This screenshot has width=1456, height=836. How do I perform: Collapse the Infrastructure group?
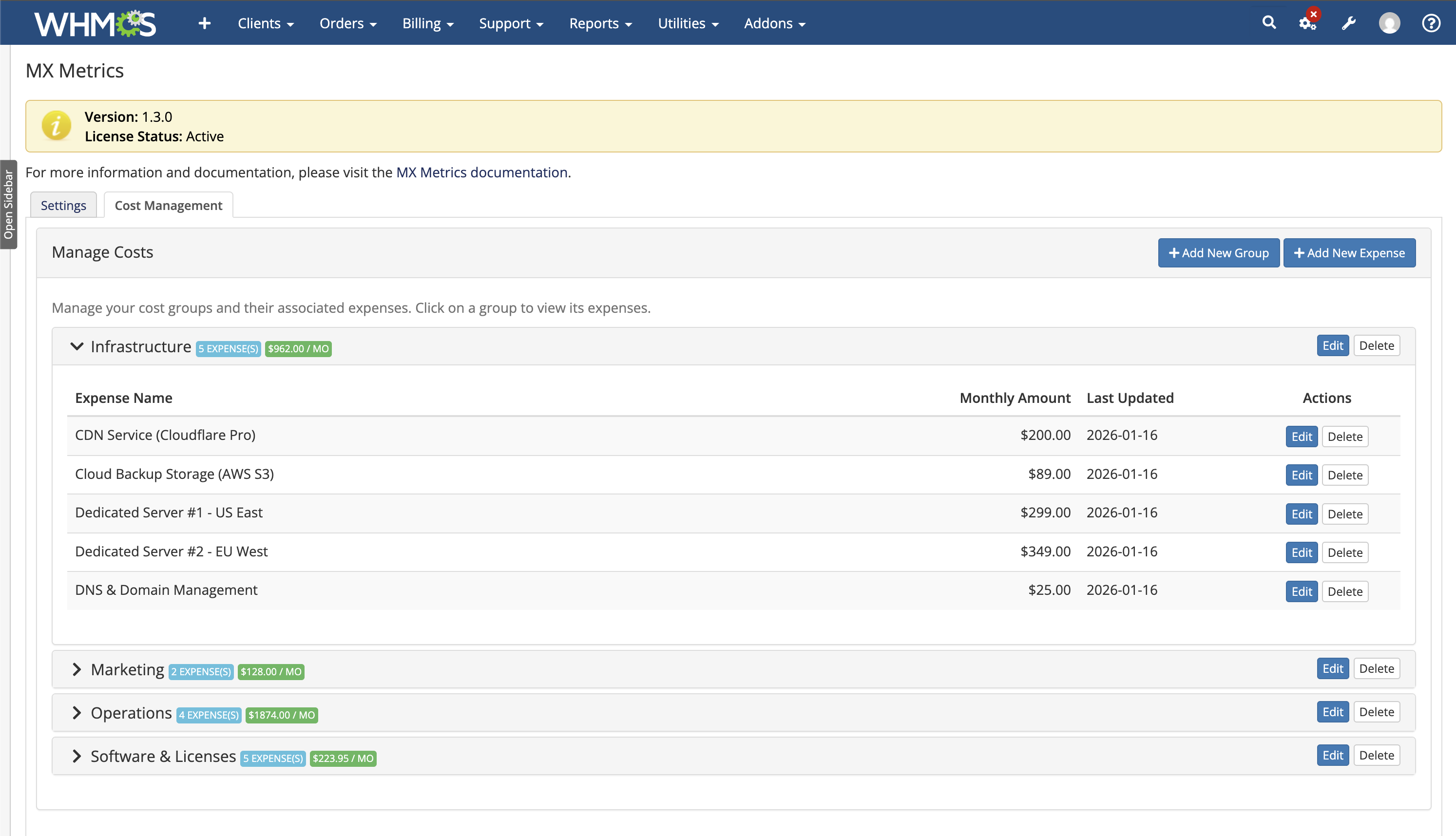(x=77, y=346)
